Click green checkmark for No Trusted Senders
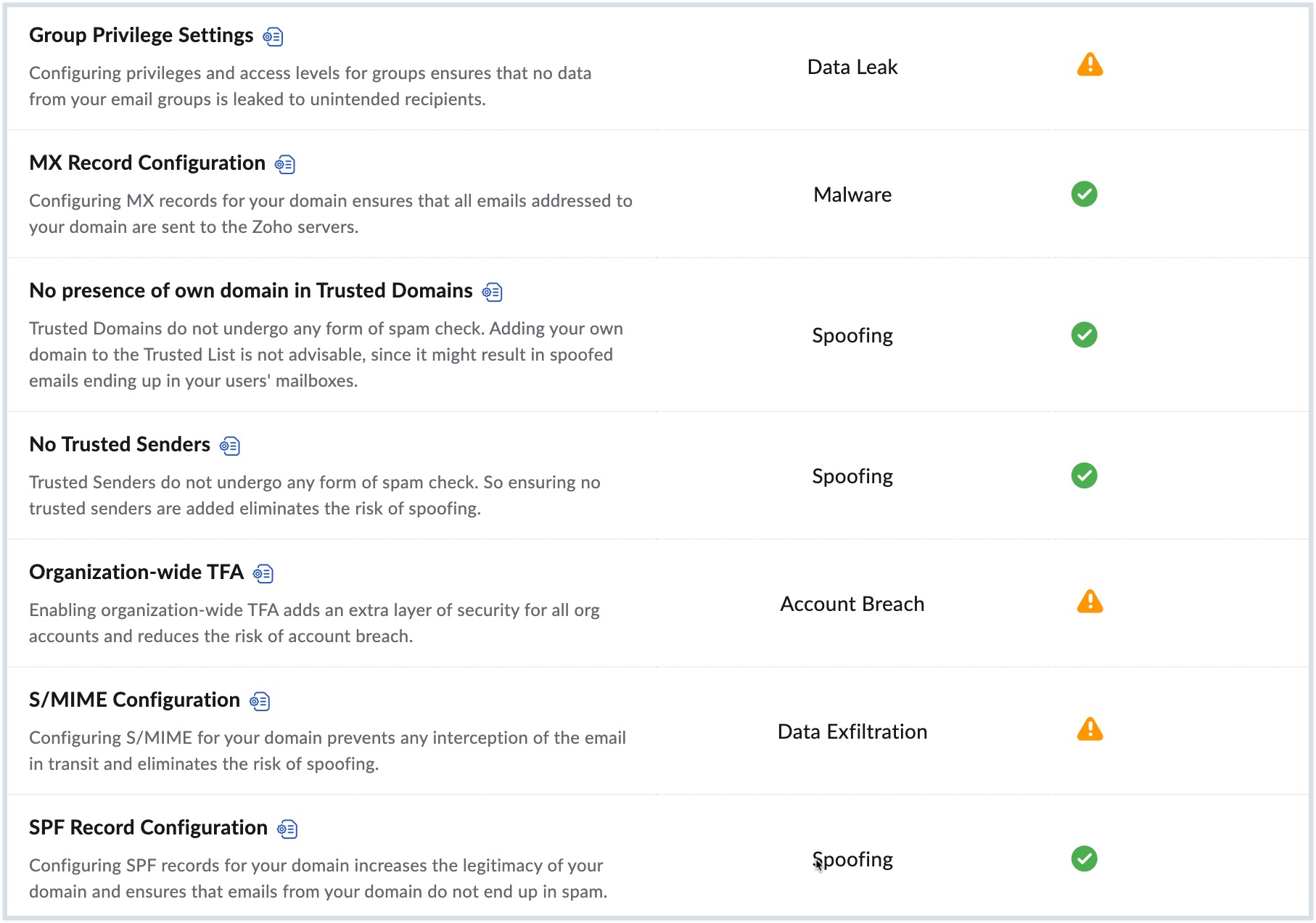The image size is (1316, 923). (1084, 476)
